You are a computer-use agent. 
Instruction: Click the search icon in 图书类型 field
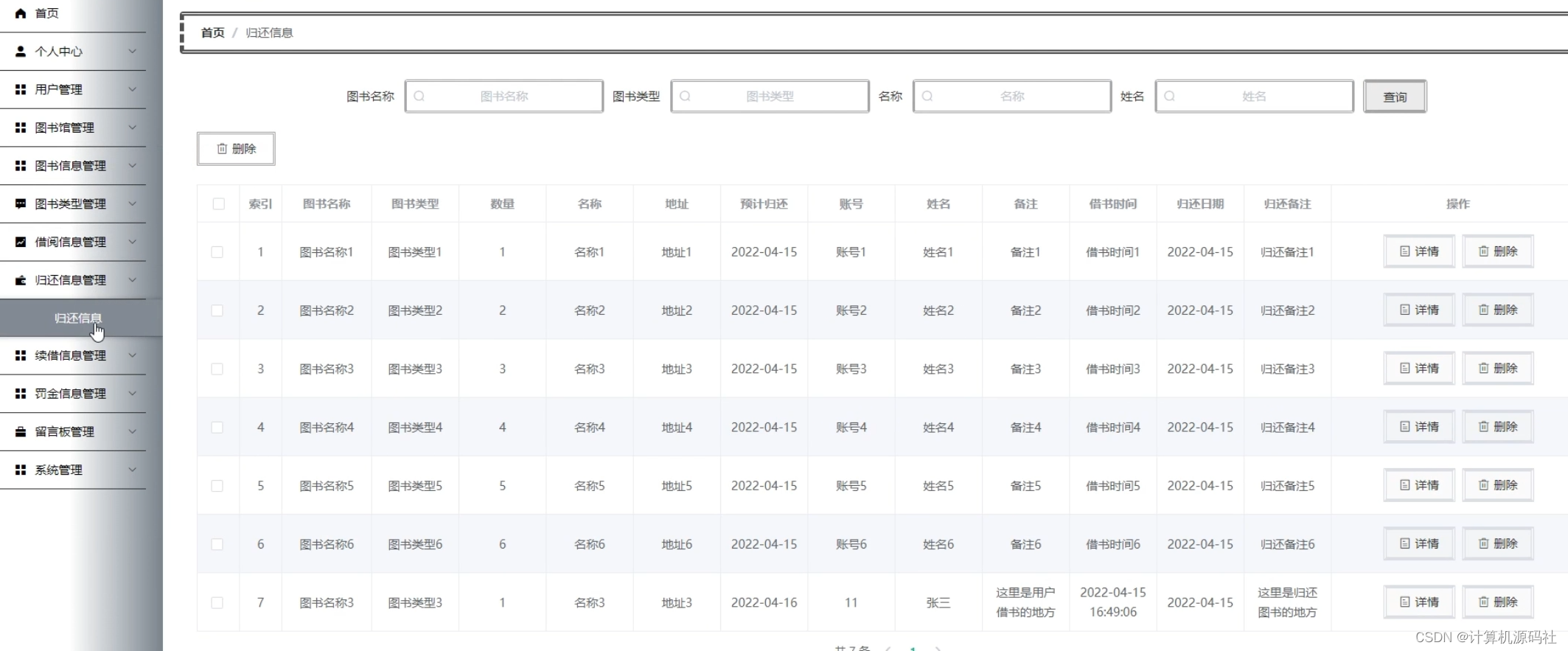coord(685,96)
